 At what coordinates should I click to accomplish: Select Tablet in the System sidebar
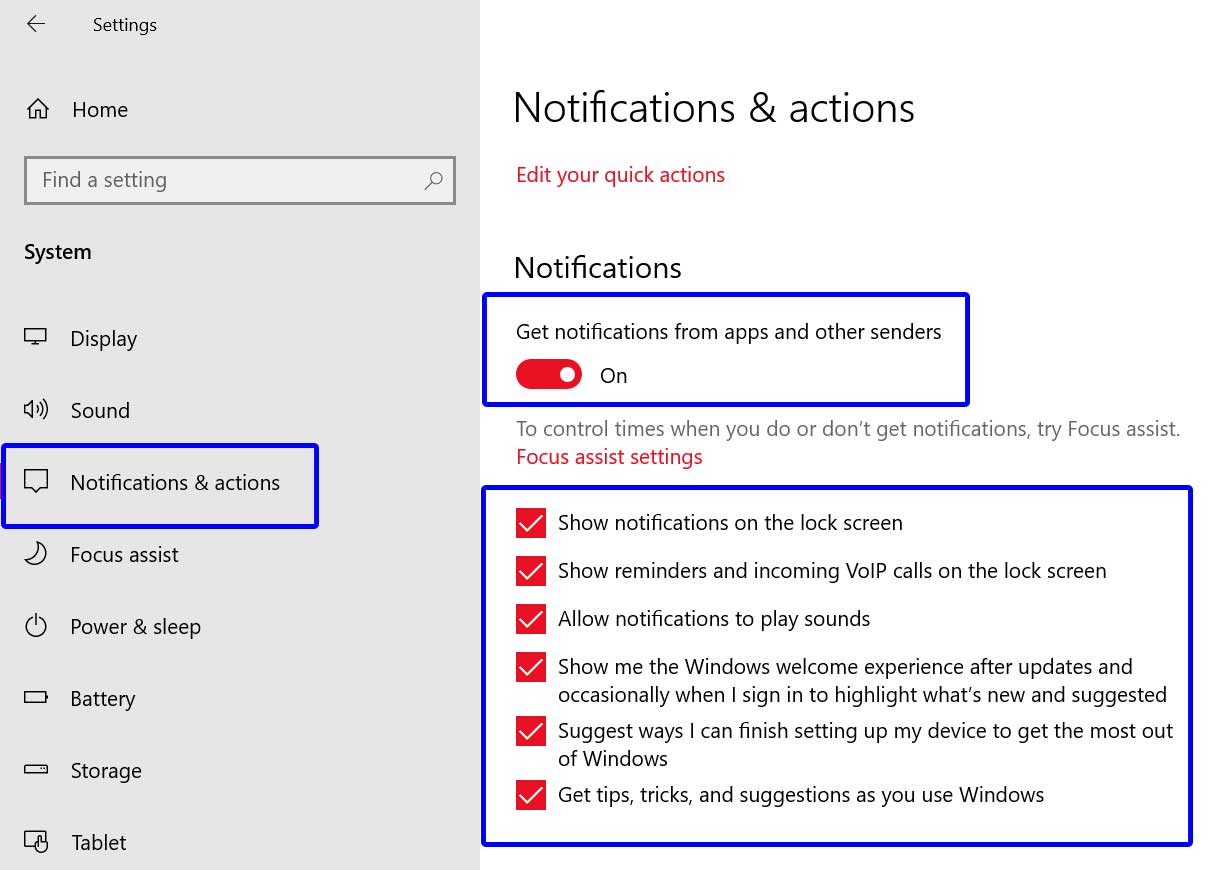pyautogui.click(x=98, y=842)
